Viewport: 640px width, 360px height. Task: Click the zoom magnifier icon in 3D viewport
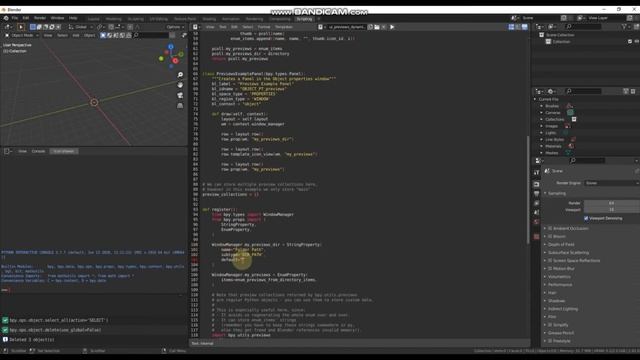click(x=180, y=75)
